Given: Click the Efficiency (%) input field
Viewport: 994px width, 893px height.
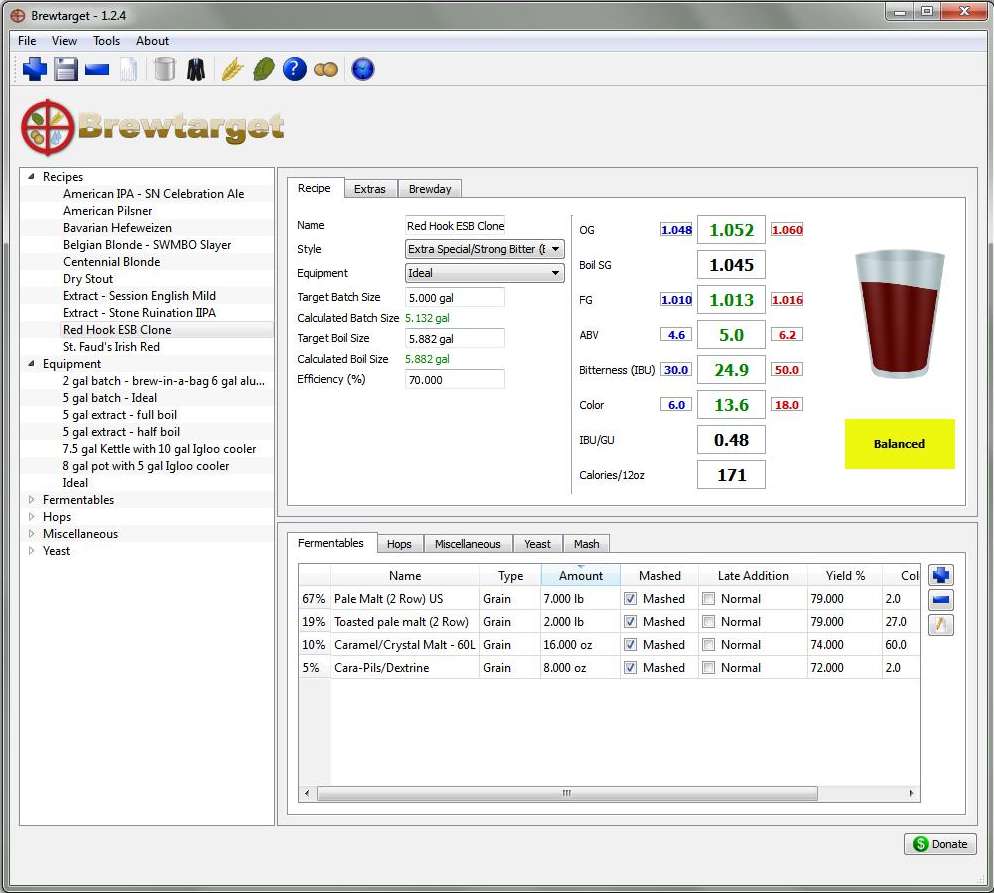Looking at the screenshot, I should 454,380.
